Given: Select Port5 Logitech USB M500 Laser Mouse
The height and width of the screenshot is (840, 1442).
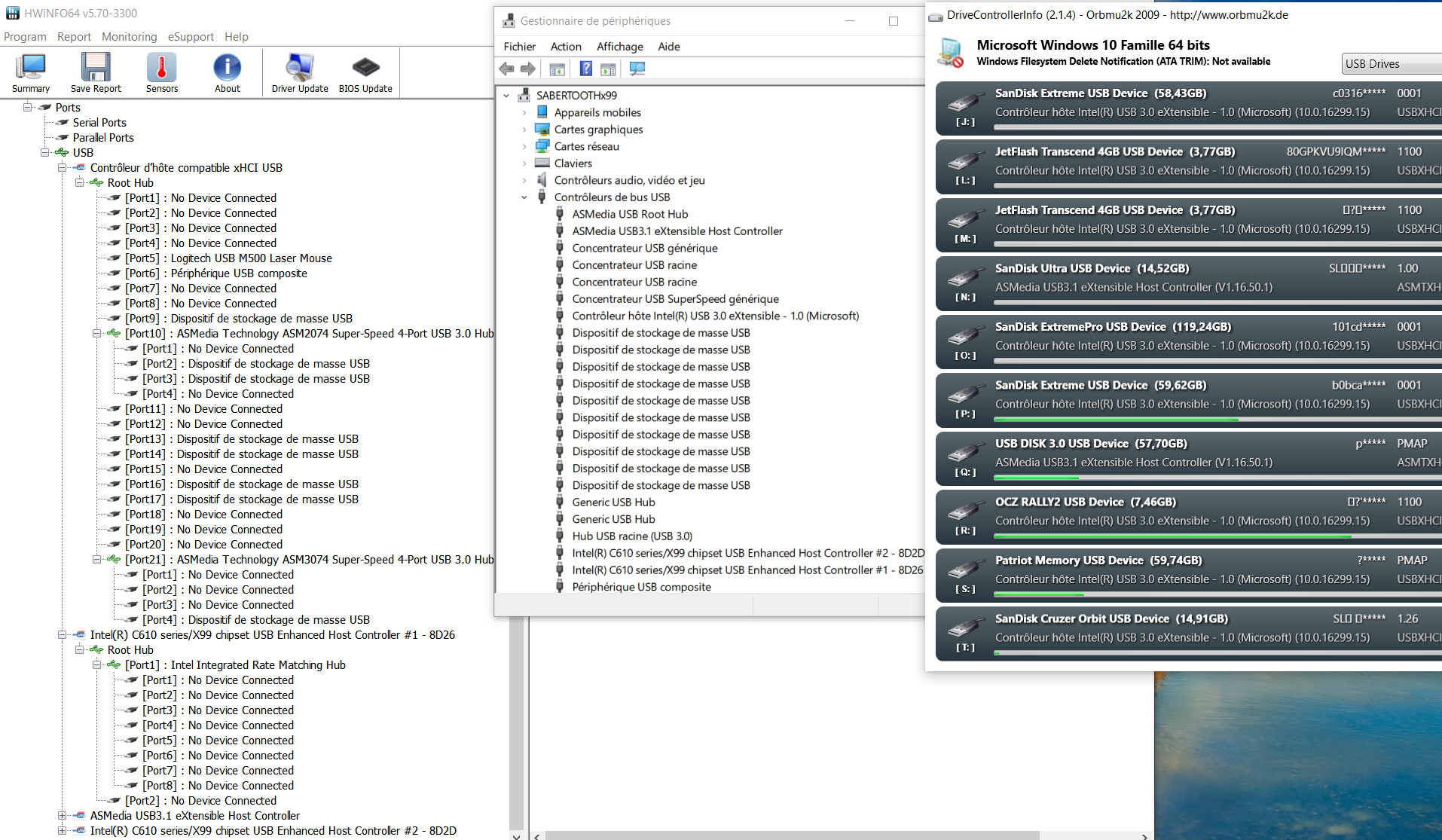Looking at the screenshot, I should [x=228, y=258].
